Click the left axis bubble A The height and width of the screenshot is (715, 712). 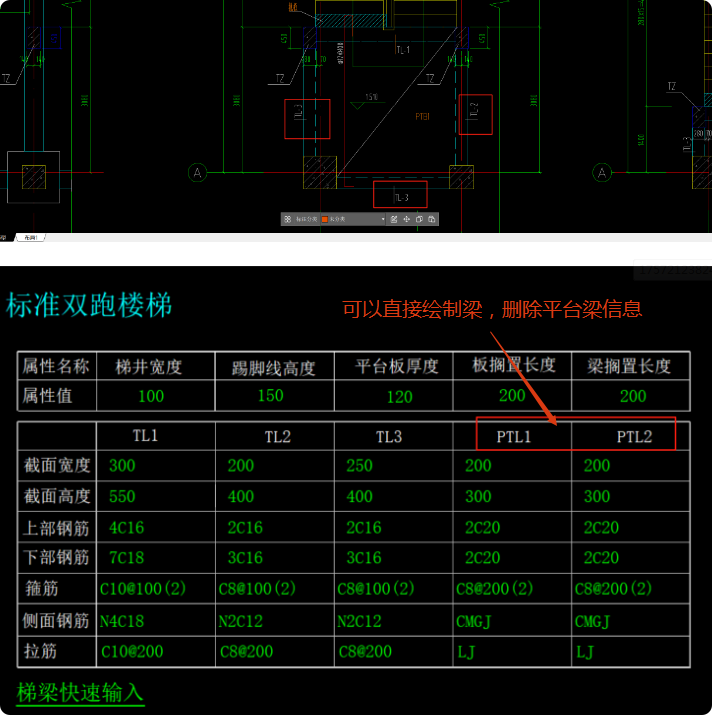[x=197, y=173]
